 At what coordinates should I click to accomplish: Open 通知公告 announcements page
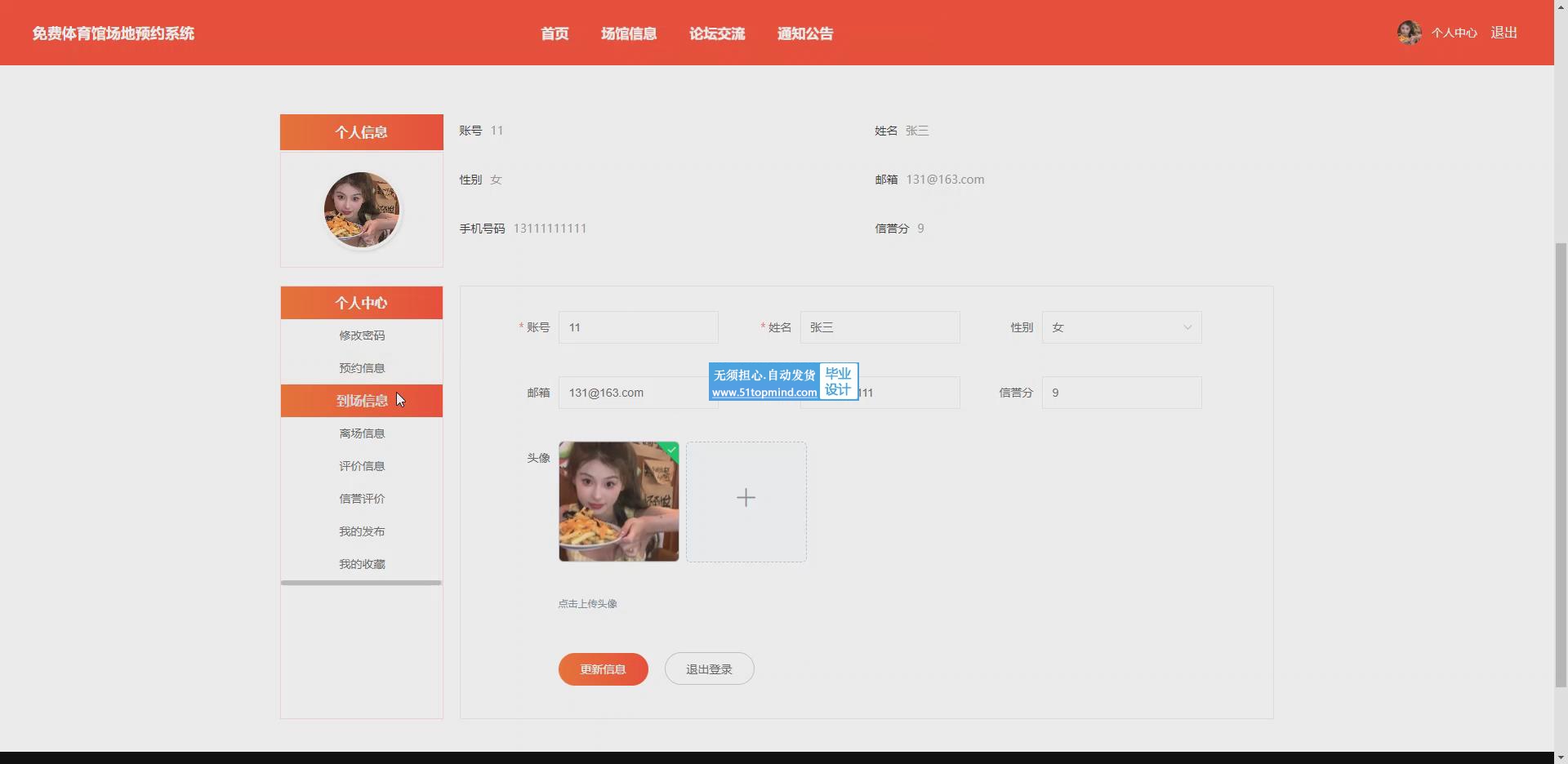click(x=805, y=33)
